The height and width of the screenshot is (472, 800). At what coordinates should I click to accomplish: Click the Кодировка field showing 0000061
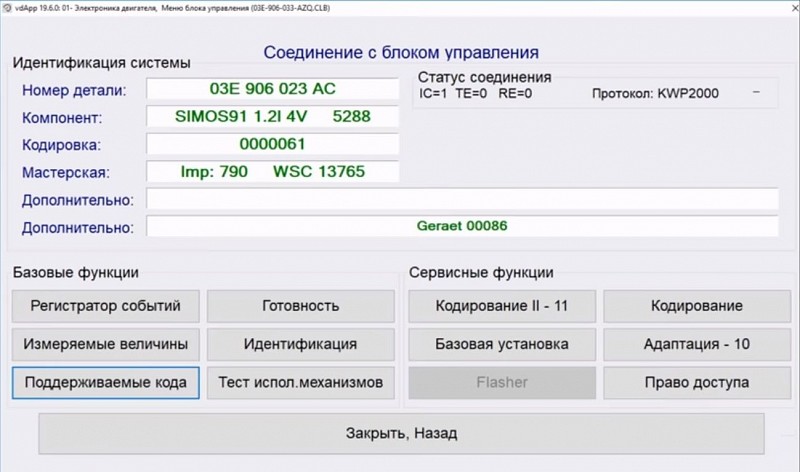coord(272,144)
